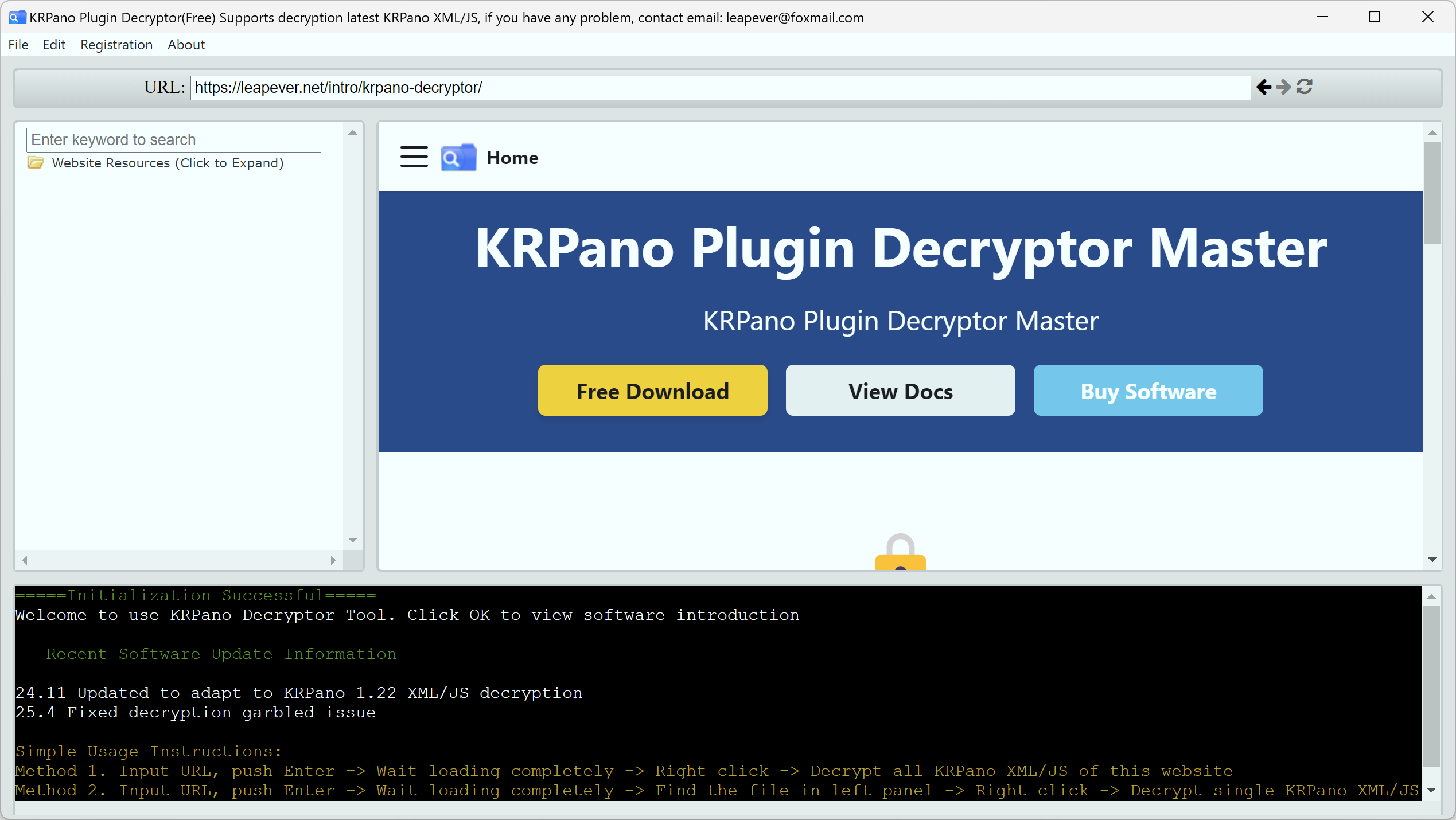
Task: Click the webpage scroll down arrow
Action: pos(1432,560)
